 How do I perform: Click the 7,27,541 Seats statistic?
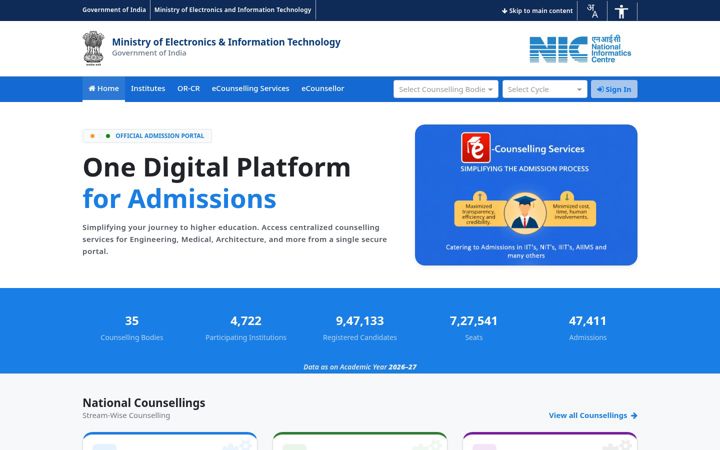tap(473, 328)
